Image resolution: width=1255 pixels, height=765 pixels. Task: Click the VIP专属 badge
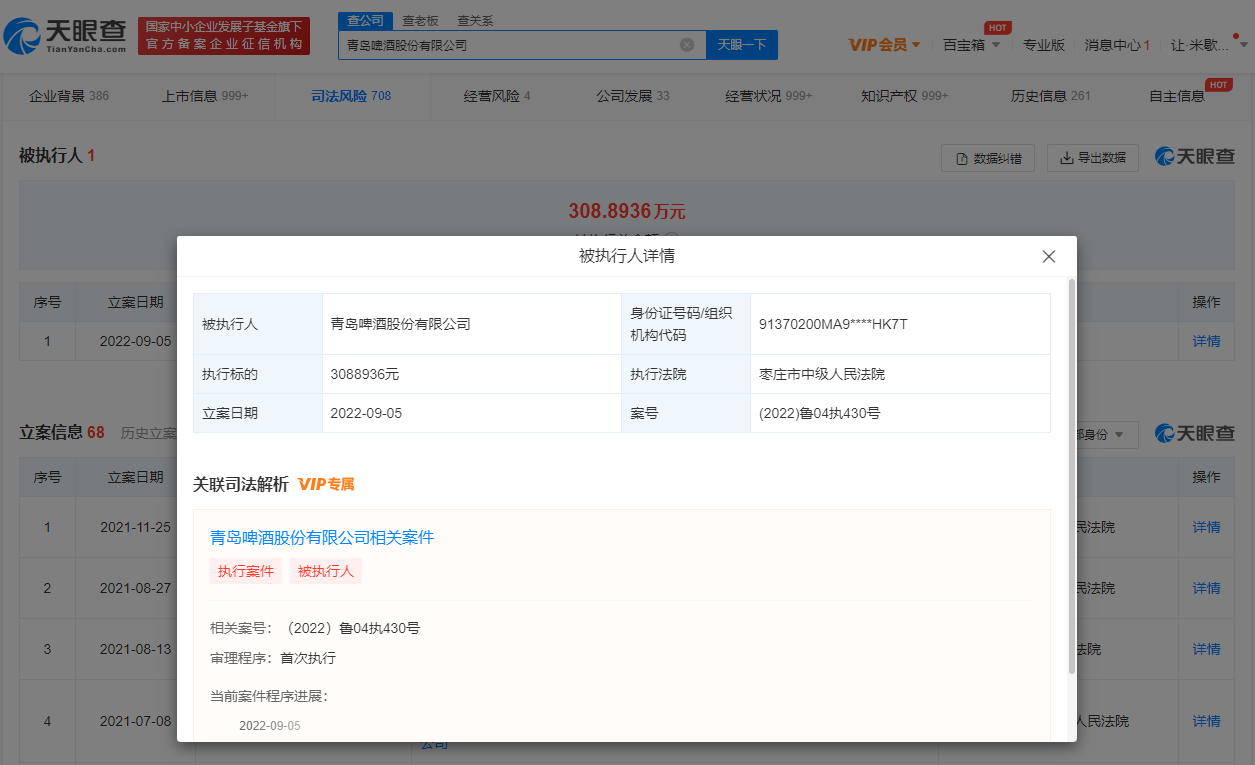pos(326,484)
